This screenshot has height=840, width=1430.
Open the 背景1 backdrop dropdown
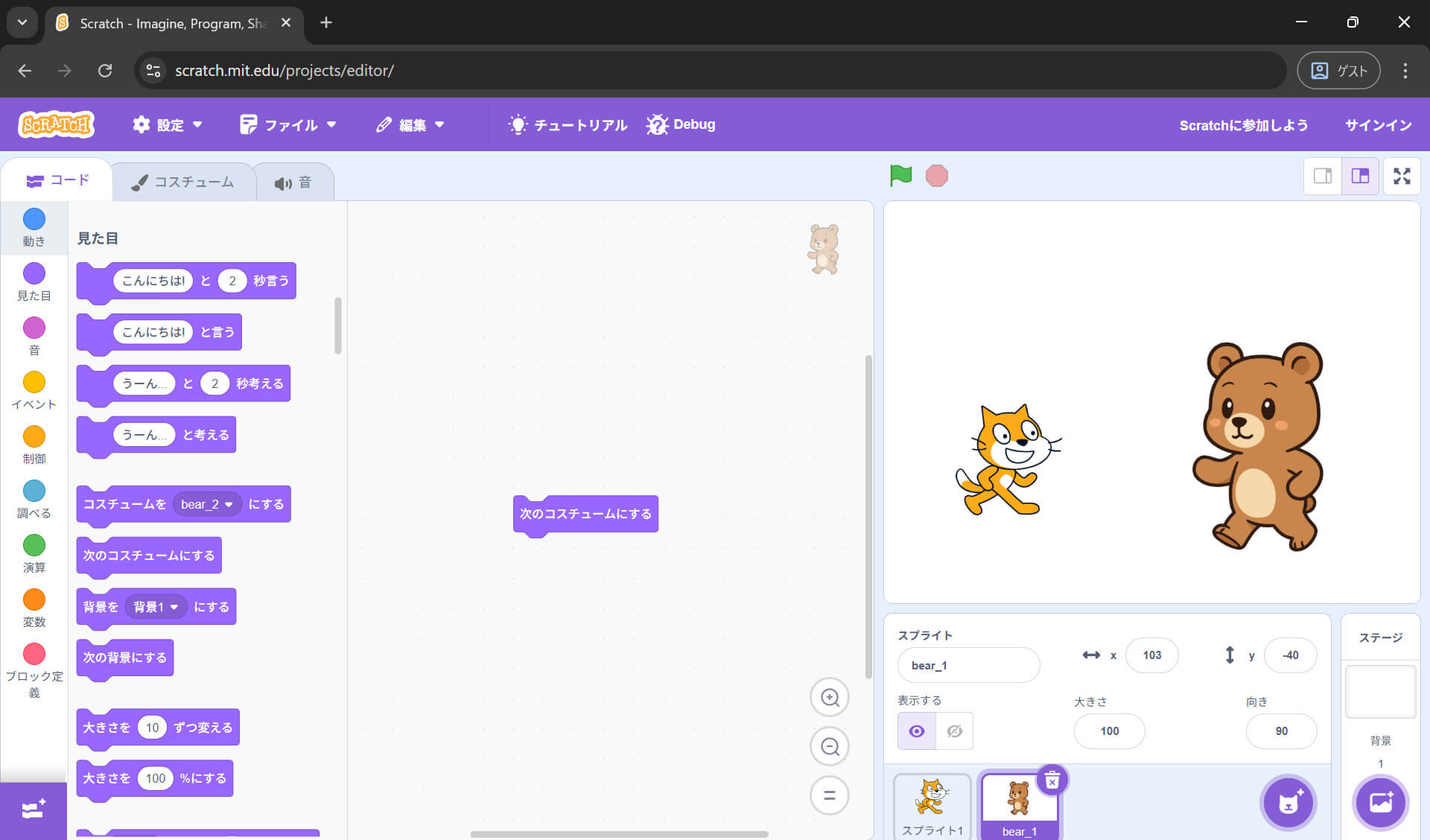coord(156,606)
